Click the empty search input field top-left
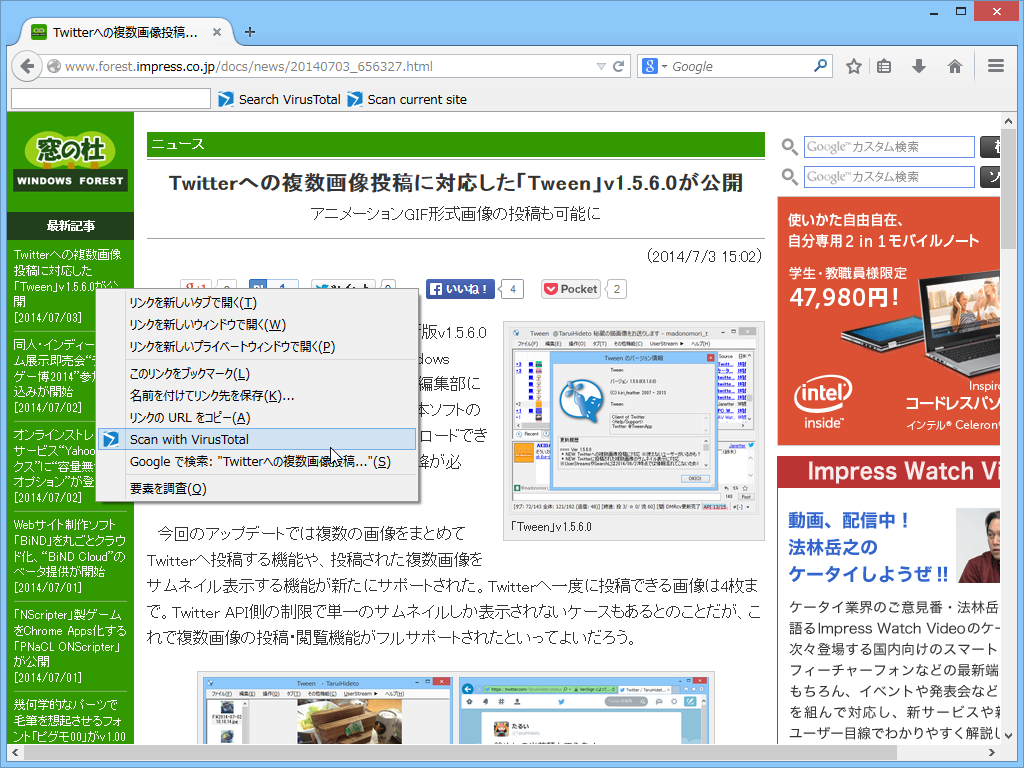This screenshot has width=1024, height=768. [110, 99]
